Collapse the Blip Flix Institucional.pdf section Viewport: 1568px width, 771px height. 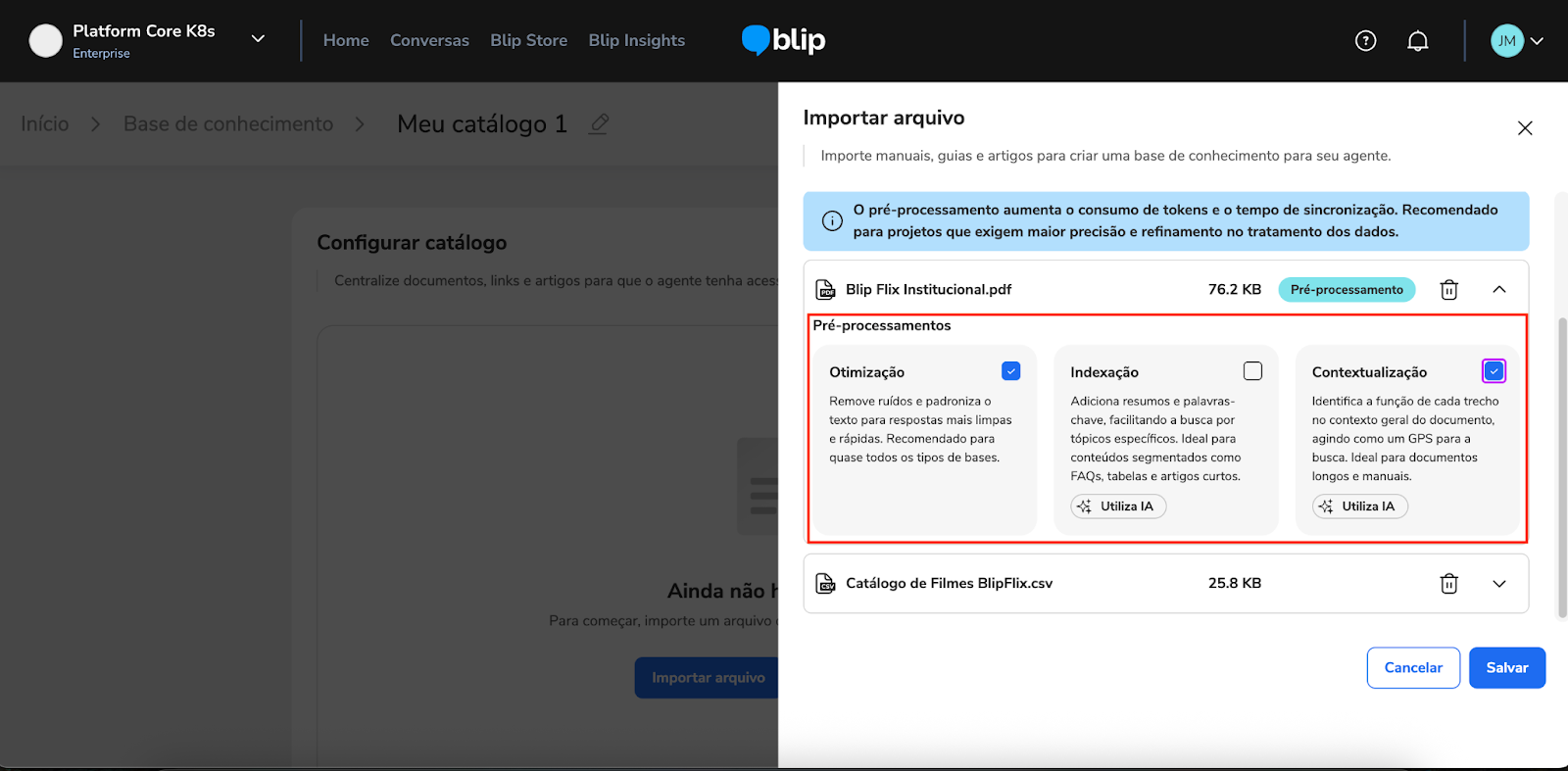coord(1498,290)
